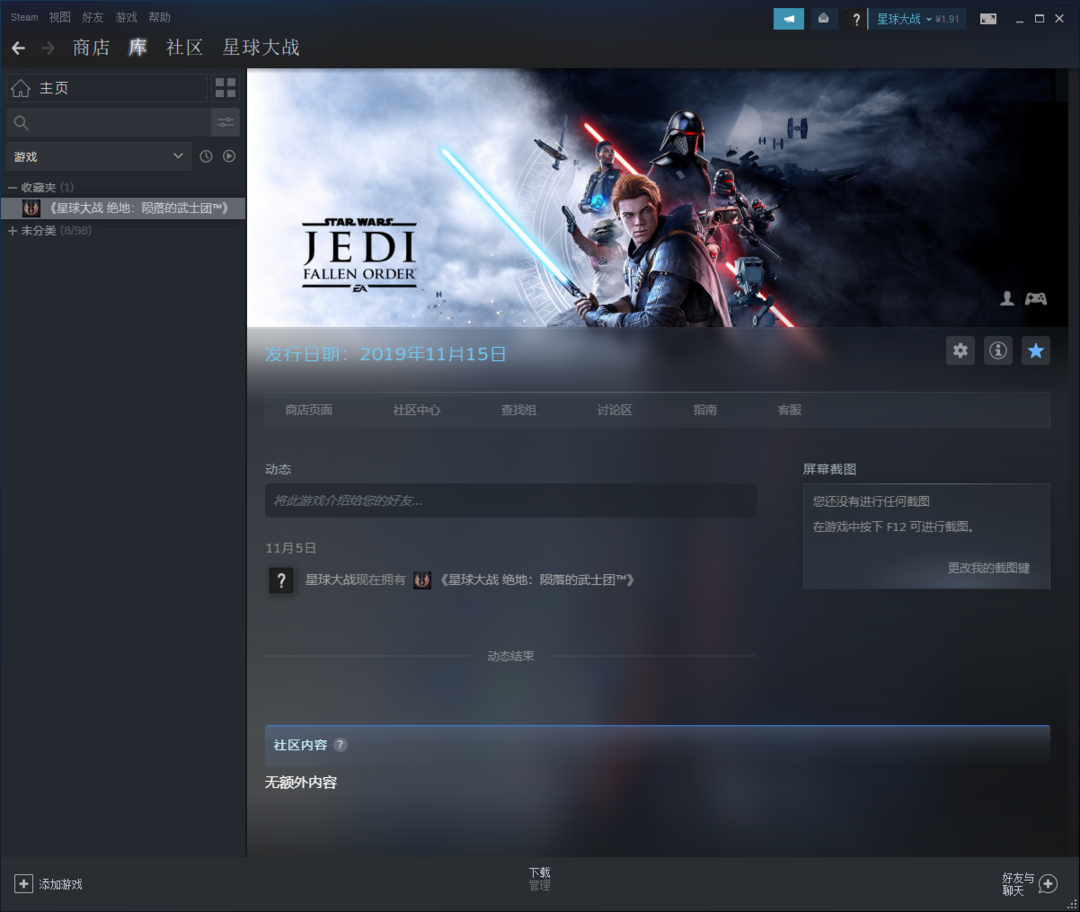This screenshot has width=1080, height=912.
Task: Click 添加游戏 at bottom left
Action: pyautogui.click(x=49, y=884)
